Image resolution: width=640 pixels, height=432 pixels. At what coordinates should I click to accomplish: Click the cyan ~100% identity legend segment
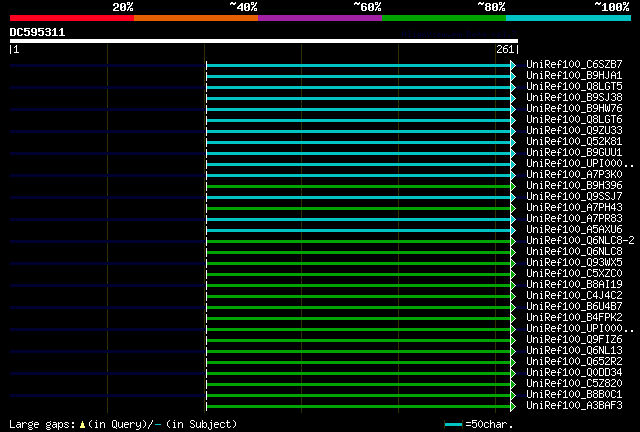click(x=569, y=18)
